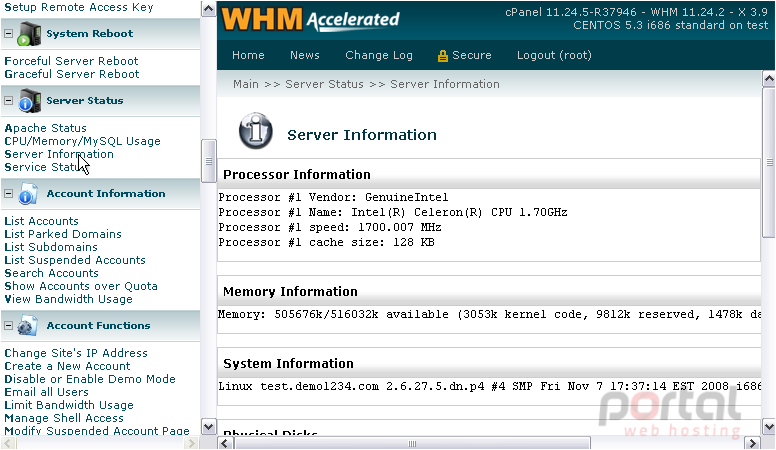Open List Parked Domains
The image size is (776, 450).
[x=63, y=234]
